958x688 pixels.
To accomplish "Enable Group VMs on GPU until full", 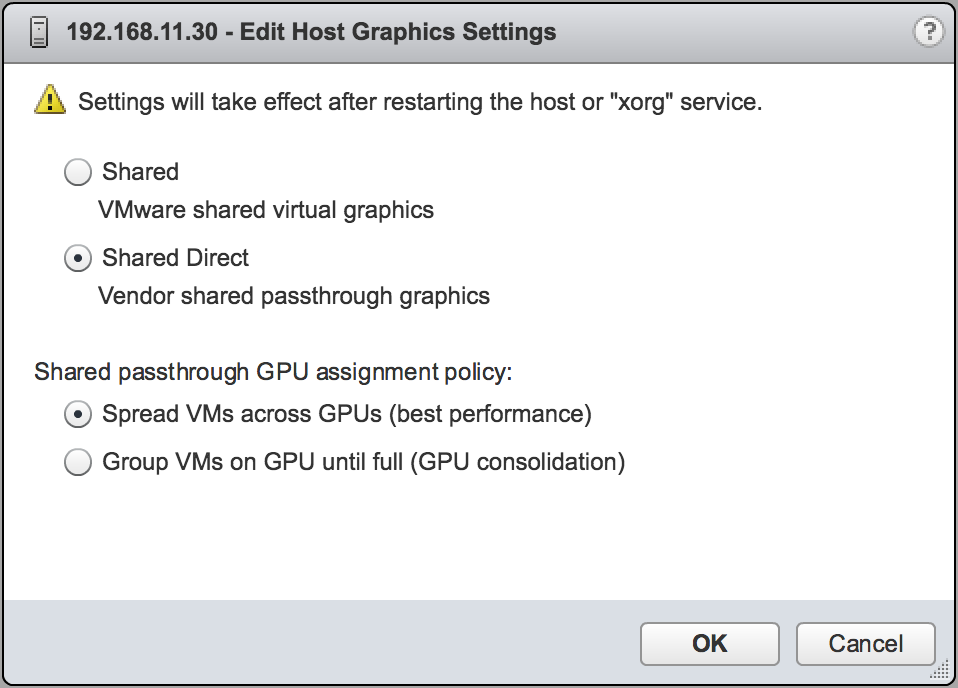I will coord(77,462).
